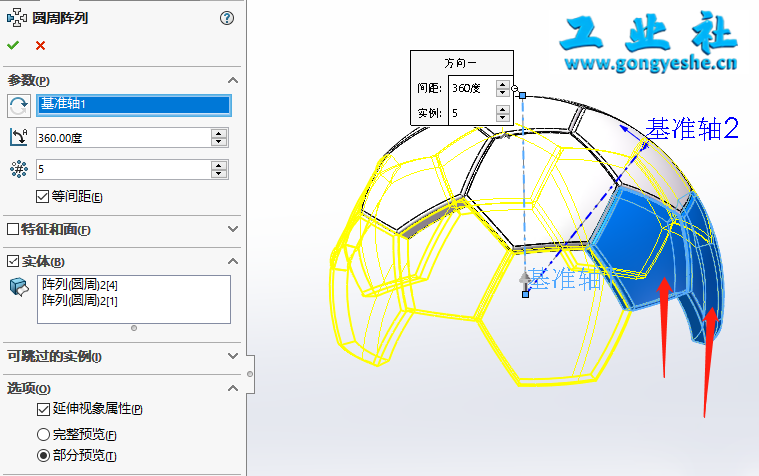The width and height of the screenshot is (759, 476).
Task: Click the 360.00度 angle input field
Action: [x=123, y=138]
